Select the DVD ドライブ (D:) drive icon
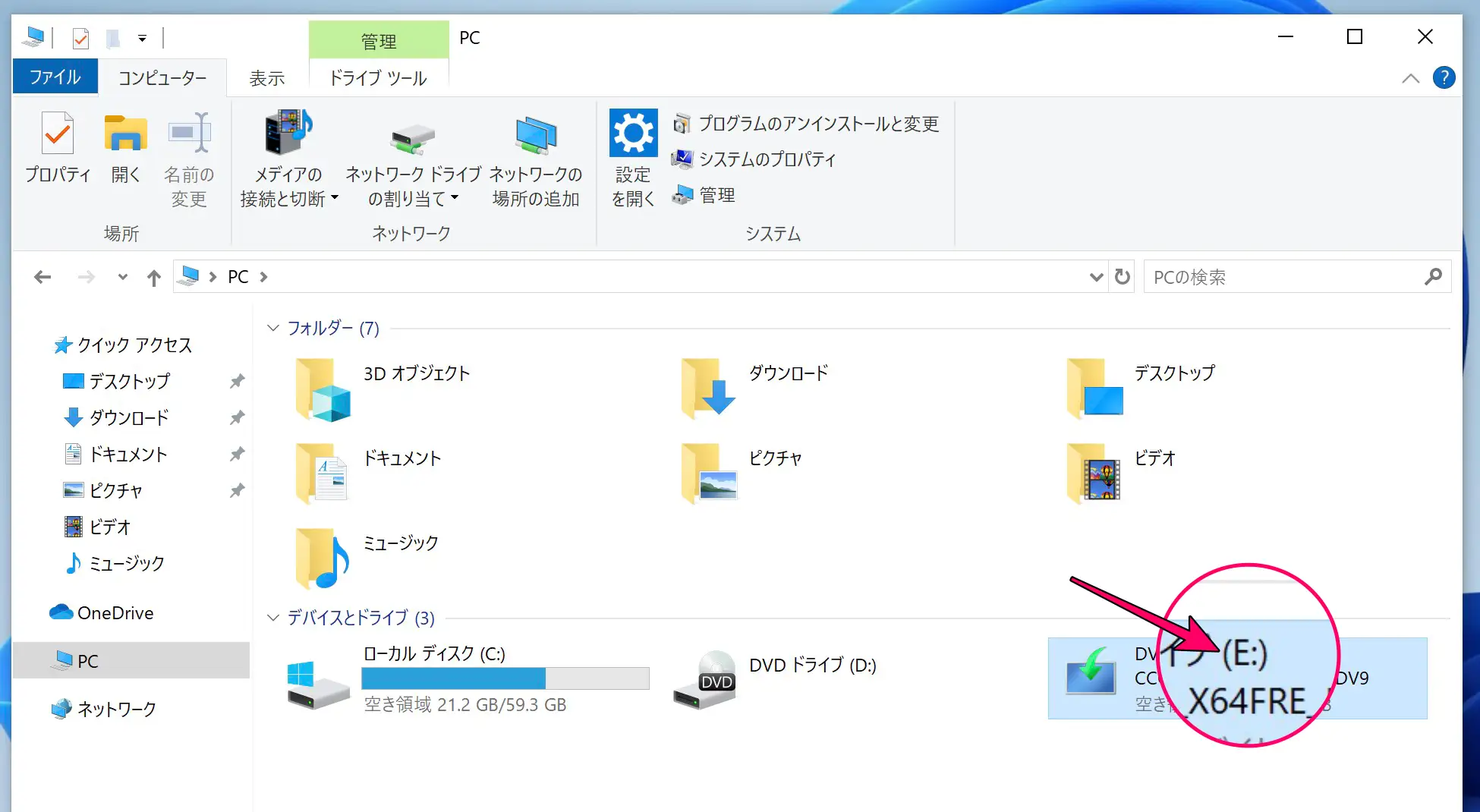1480x812 pixels. coord(705,678)
